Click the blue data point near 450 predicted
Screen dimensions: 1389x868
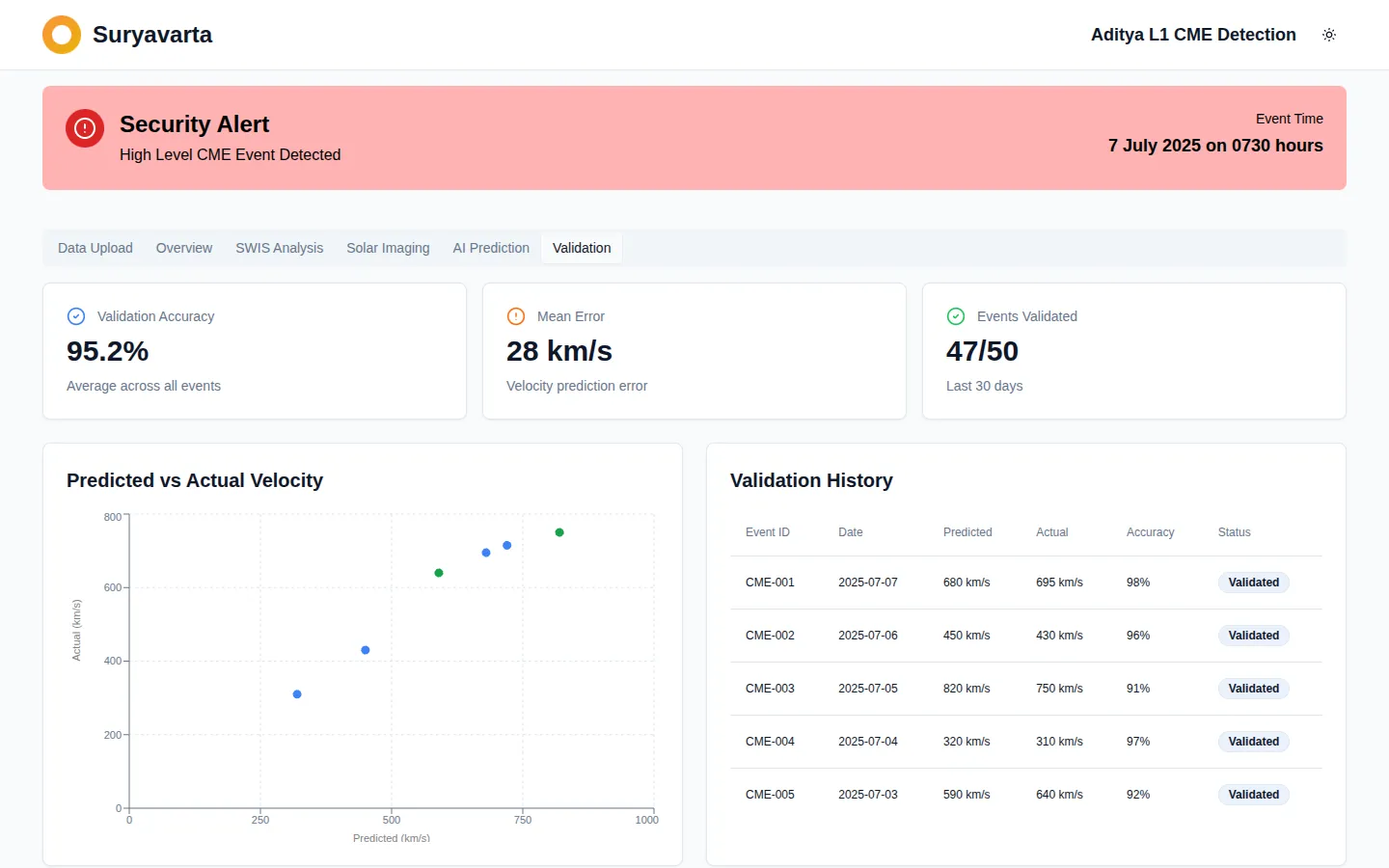point(366,650)
